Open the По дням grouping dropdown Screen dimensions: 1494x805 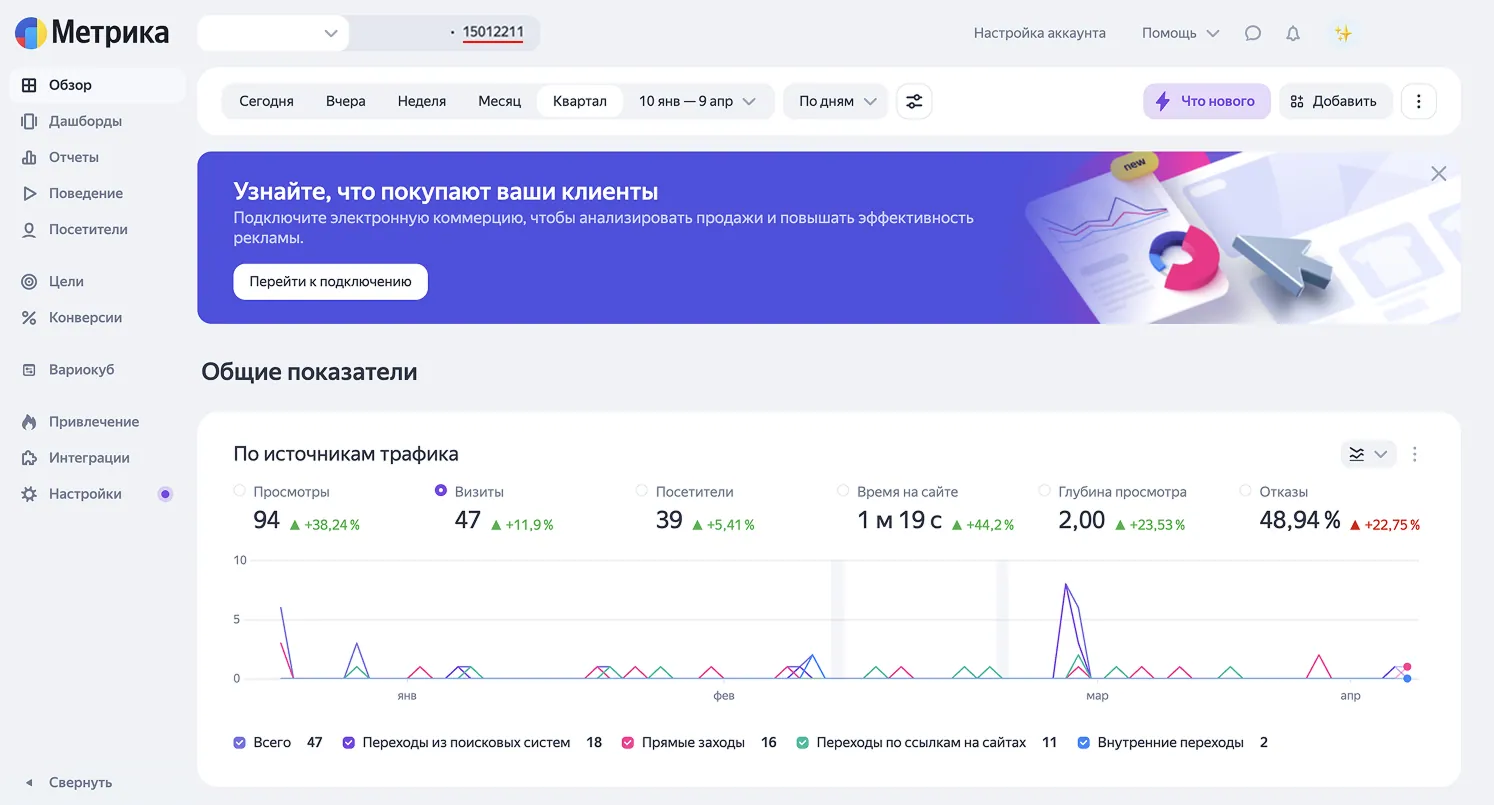point(836,101)
